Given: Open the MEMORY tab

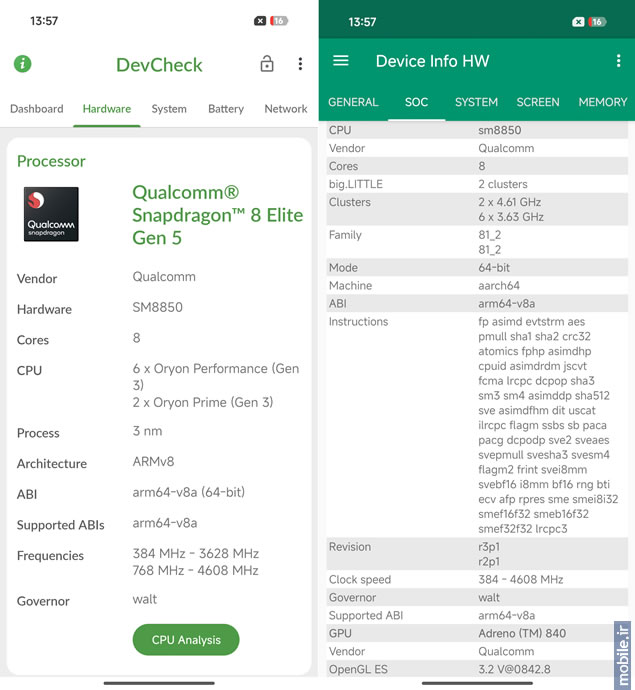Looking at the screenshot, I should pos(602,102).
